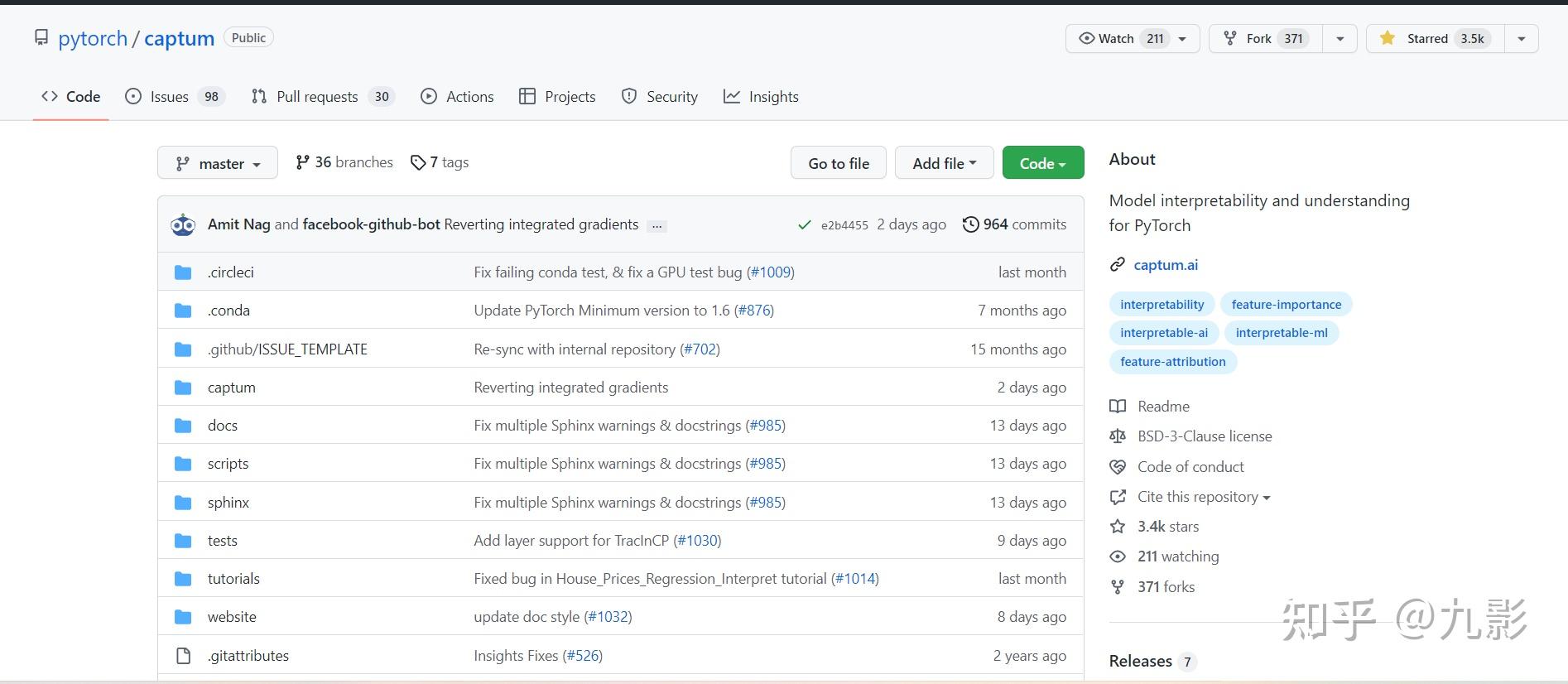Image resolution: width=1568 pixels, height=684 pixels.
Task: Open the green Code dropdown
Action: (1043, 163)
